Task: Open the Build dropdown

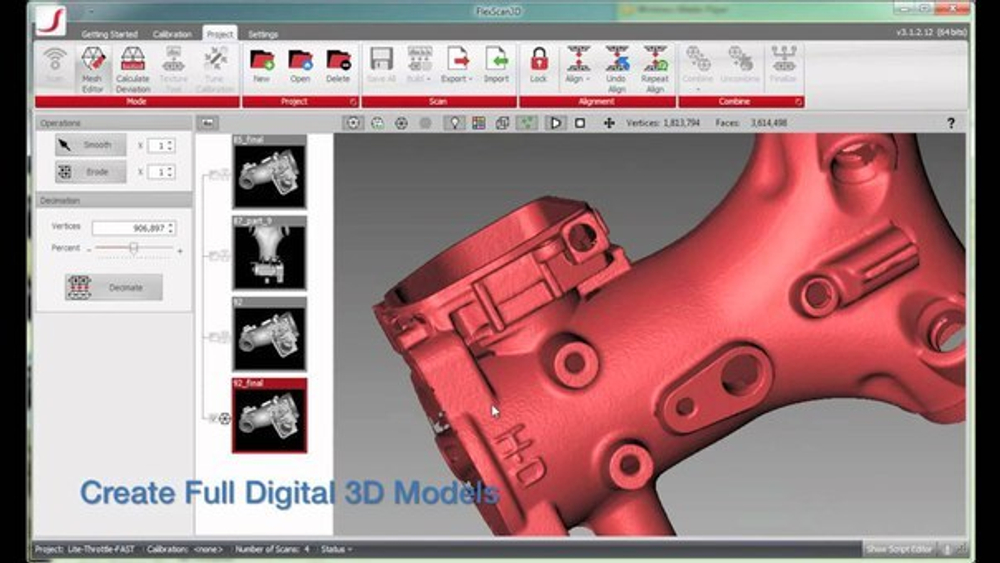Action: click(x=419, y=66)
